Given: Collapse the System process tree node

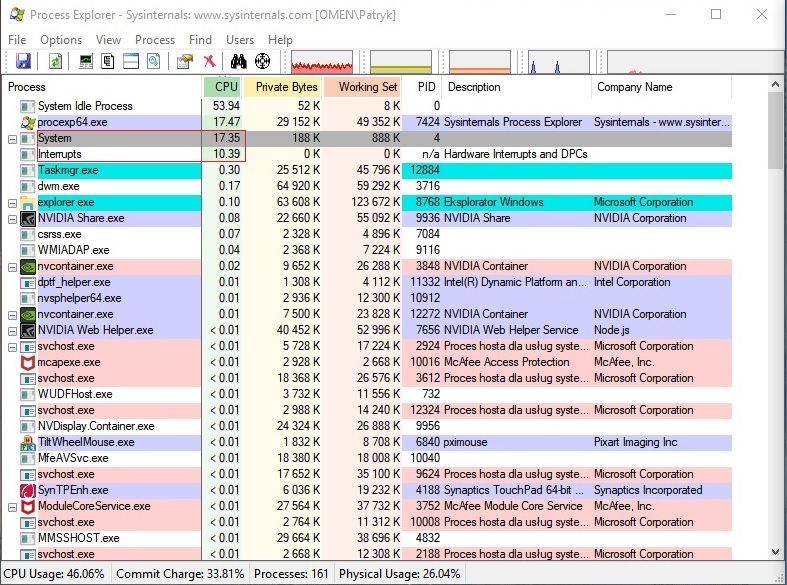Looking at the screenshot, I should click(12, 139).
